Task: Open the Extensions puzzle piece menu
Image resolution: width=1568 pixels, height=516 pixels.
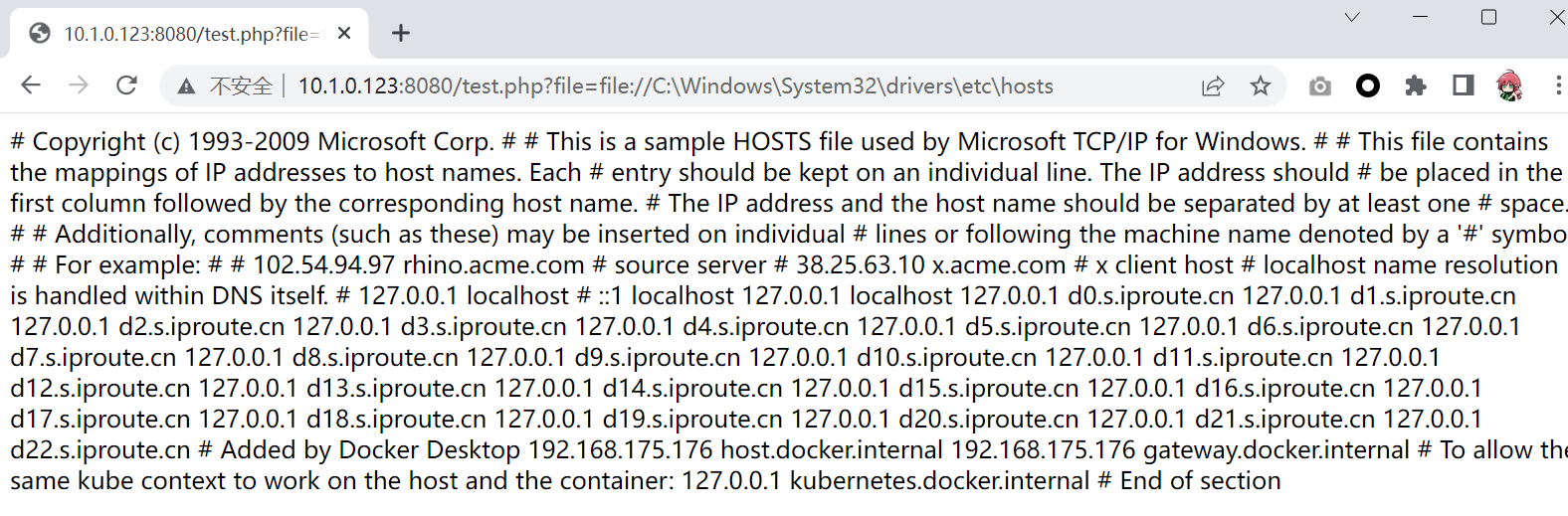Action: tap(1416, 86)
